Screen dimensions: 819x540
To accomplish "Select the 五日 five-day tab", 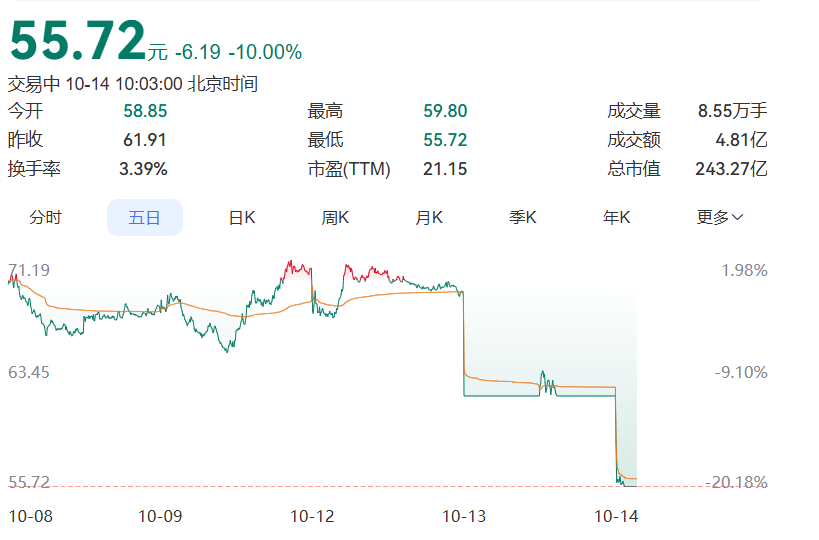I will [x=145, y=217].
